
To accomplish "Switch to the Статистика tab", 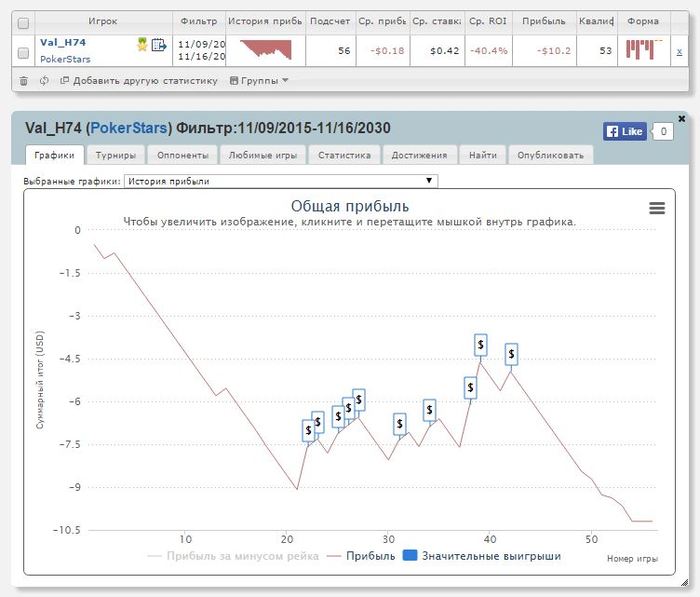I will point(344,155).
